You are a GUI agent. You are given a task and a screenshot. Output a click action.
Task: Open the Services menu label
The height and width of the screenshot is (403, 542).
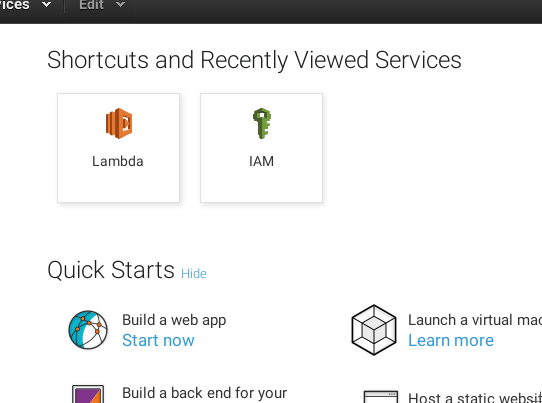[x=15, y=5]
